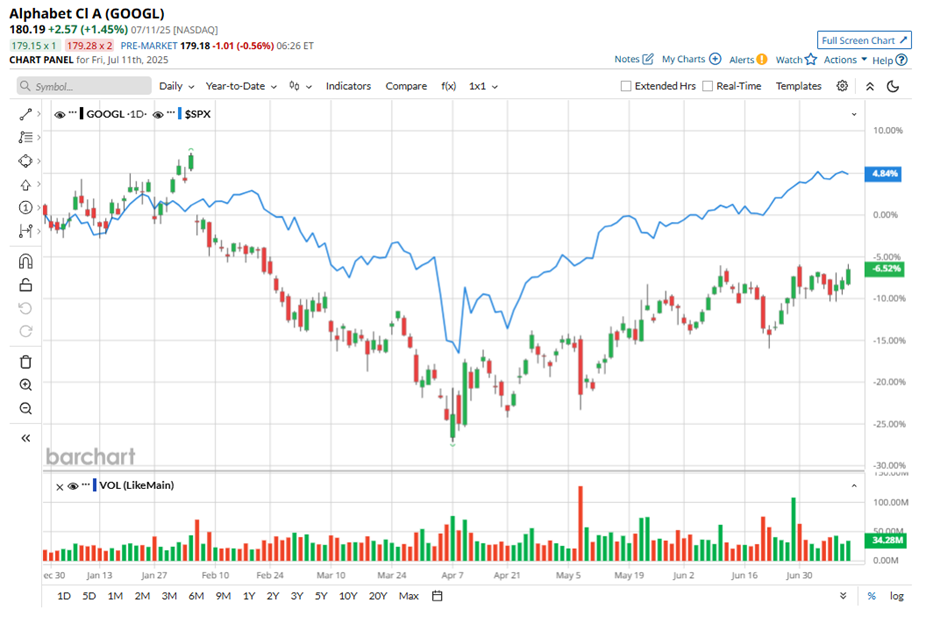Select the Max range
Viewport: 940px width, 617px height.
pos(409,596)
